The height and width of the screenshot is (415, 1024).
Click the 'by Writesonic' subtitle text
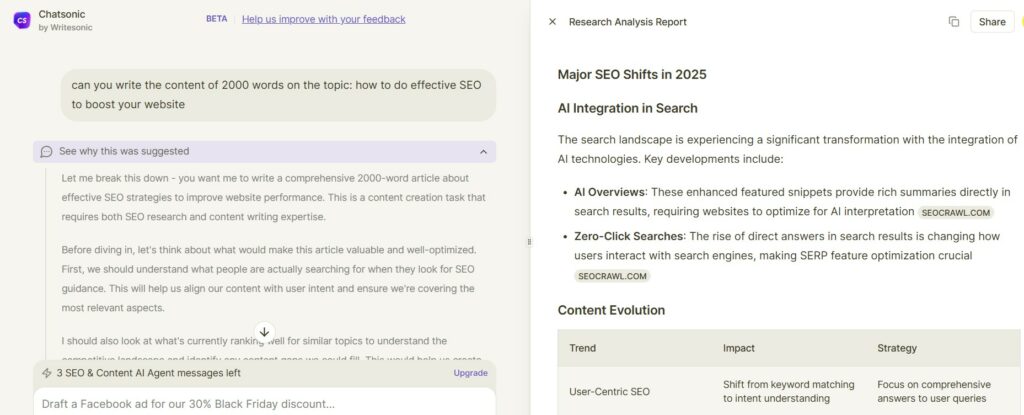click(65, 27)
